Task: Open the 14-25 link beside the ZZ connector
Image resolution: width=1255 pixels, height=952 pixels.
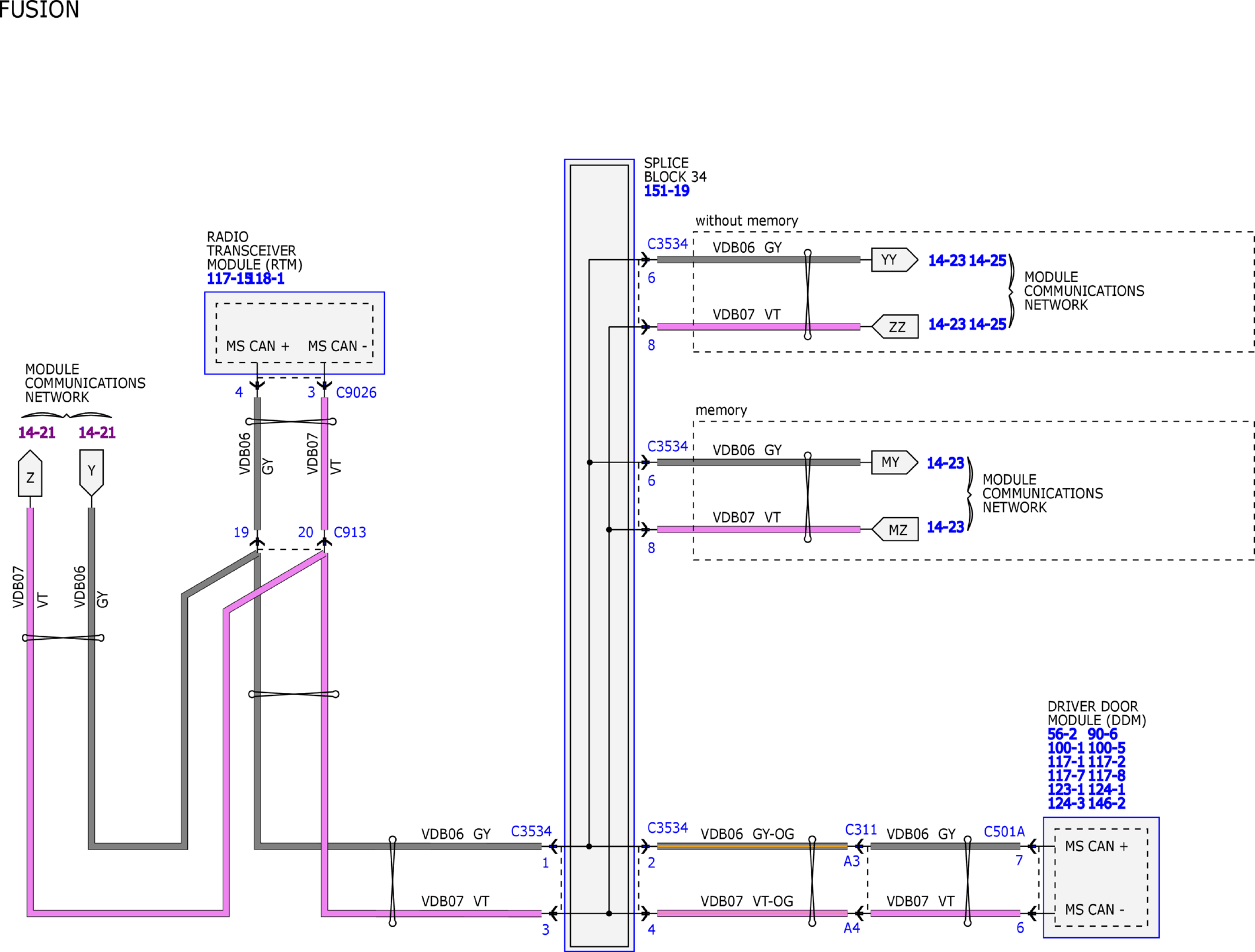Action: (x=988, y=324)
